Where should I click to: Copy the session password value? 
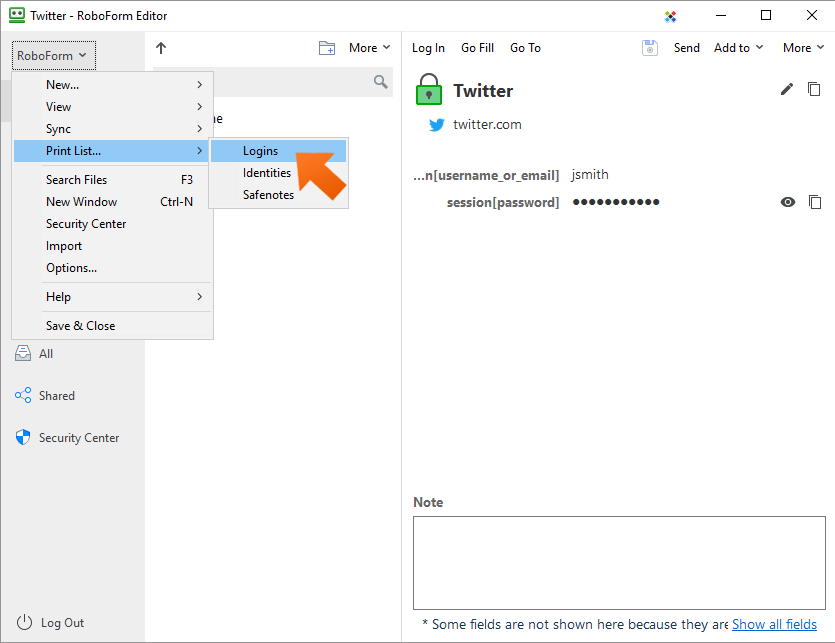pyautogui.click(x=815, y=202)
